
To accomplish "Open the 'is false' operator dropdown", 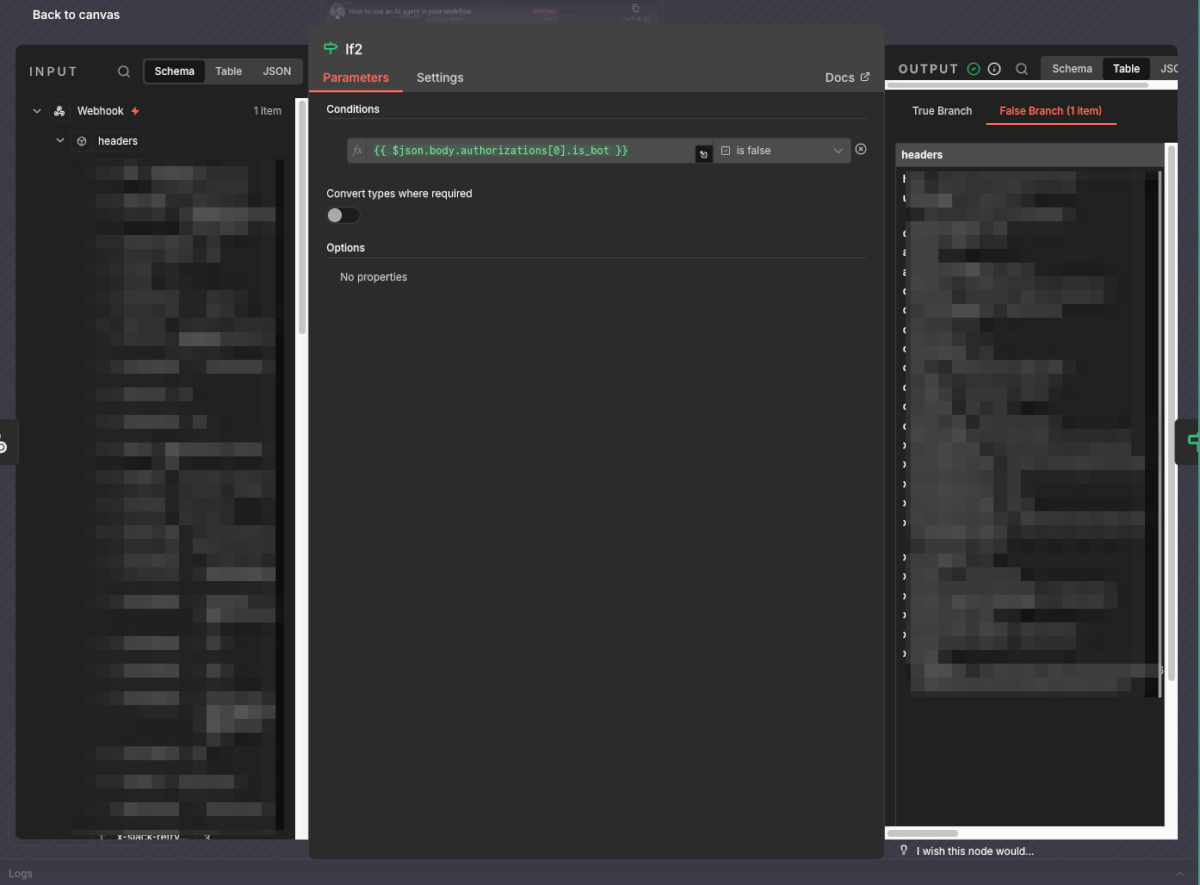I will click(x=782, y=150).
